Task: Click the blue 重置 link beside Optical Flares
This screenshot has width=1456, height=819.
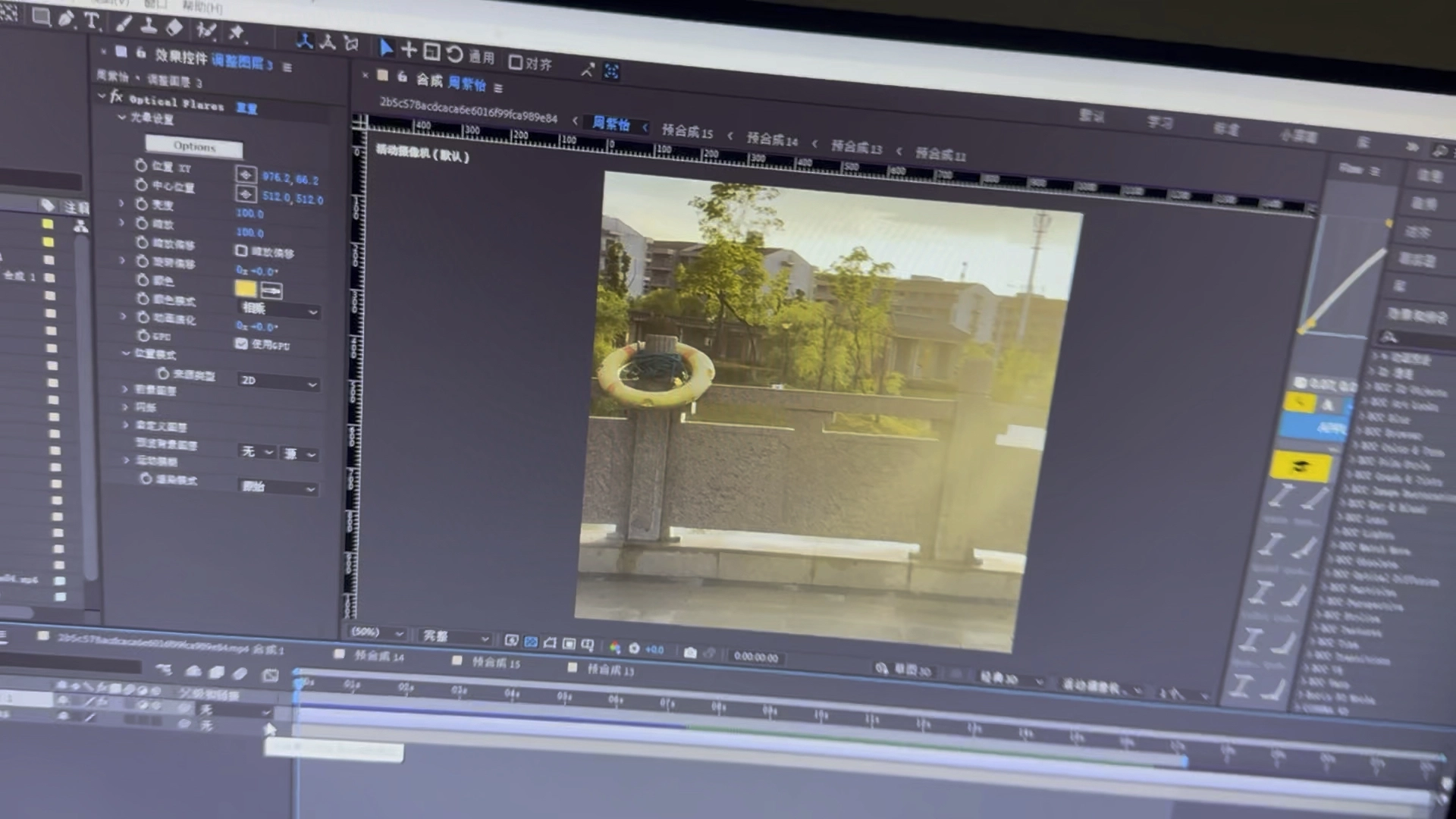Action: pos(247,108)
